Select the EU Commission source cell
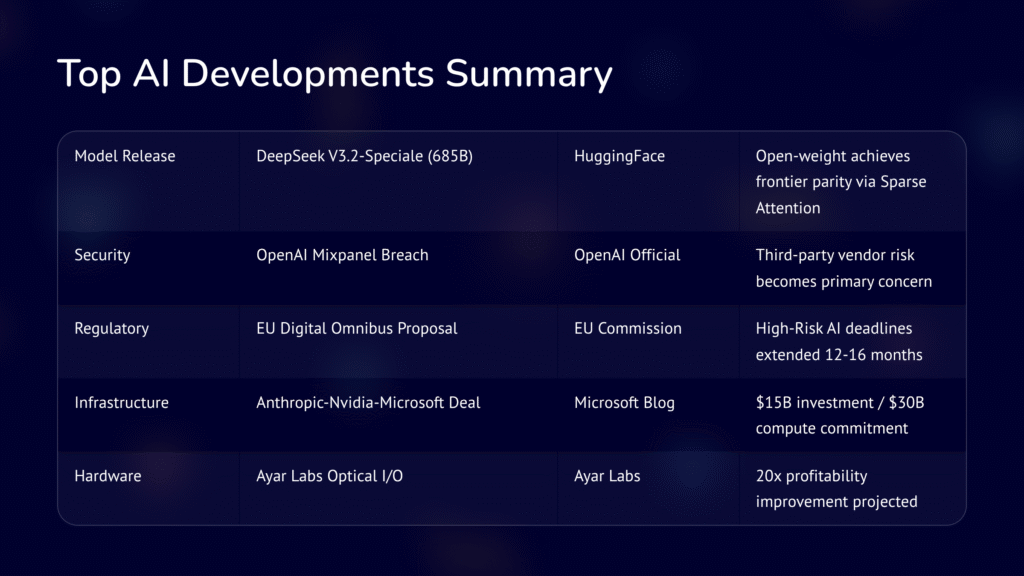This screenshot has width=1024, height=576. 627,328
